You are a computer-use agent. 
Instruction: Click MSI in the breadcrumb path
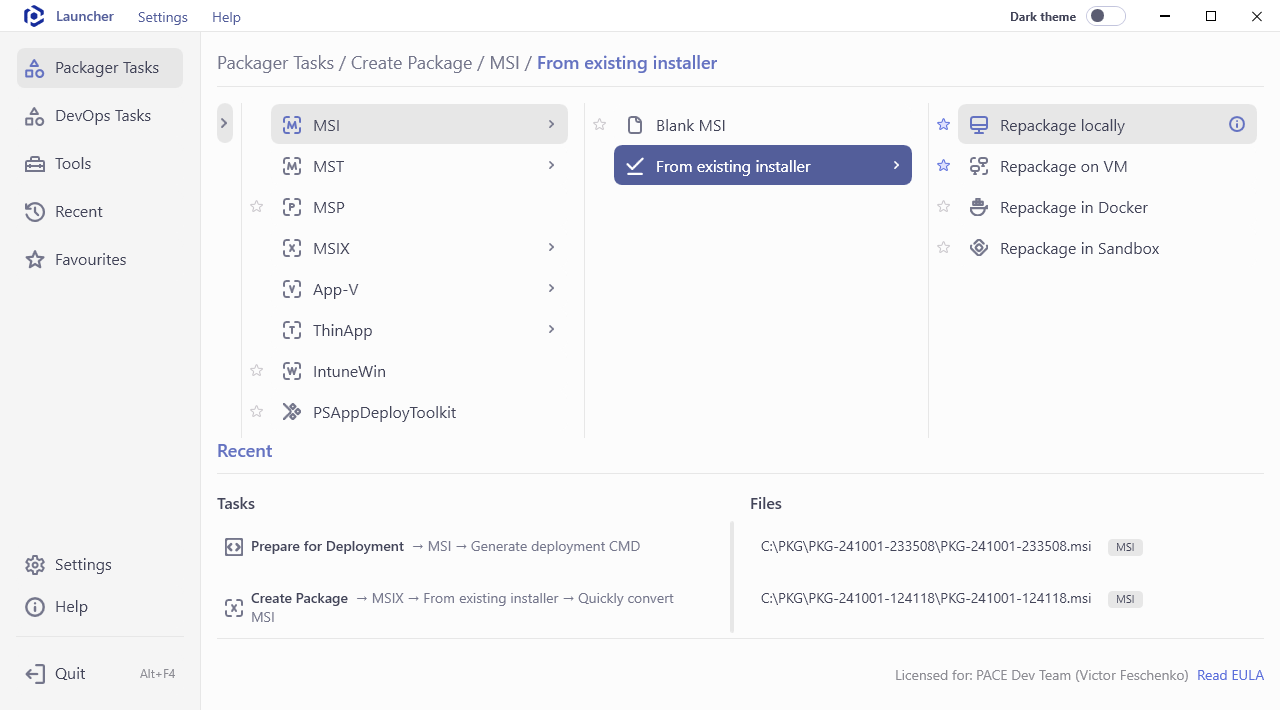pos(504,63)
